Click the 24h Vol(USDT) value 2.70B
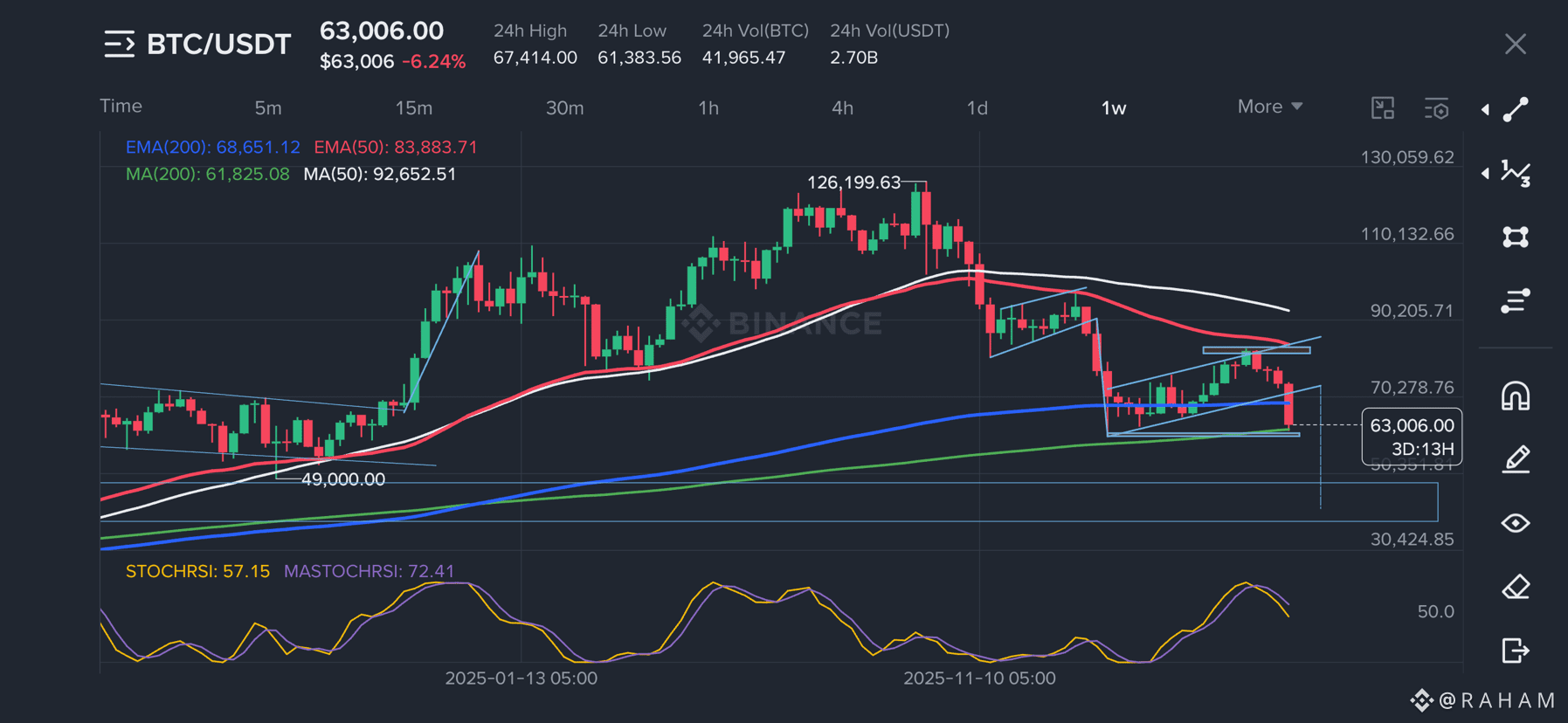Image resolution: width=1568 pixels, height=723 pixels. 853,58
